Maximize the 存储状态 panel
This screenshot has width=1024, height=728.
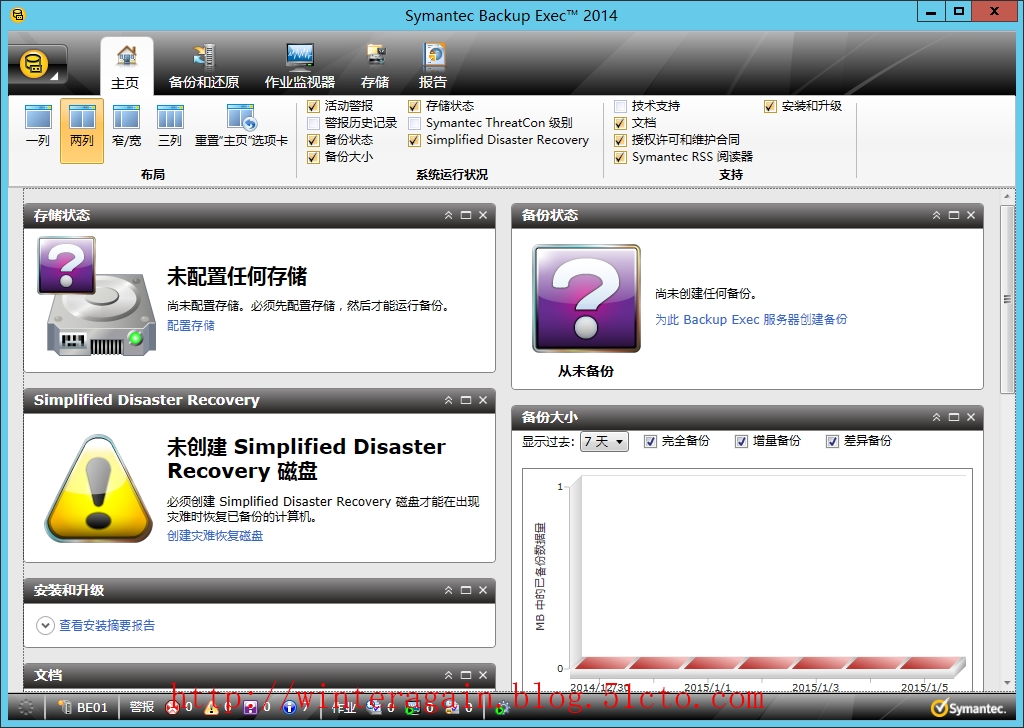(x=466, y=215)
